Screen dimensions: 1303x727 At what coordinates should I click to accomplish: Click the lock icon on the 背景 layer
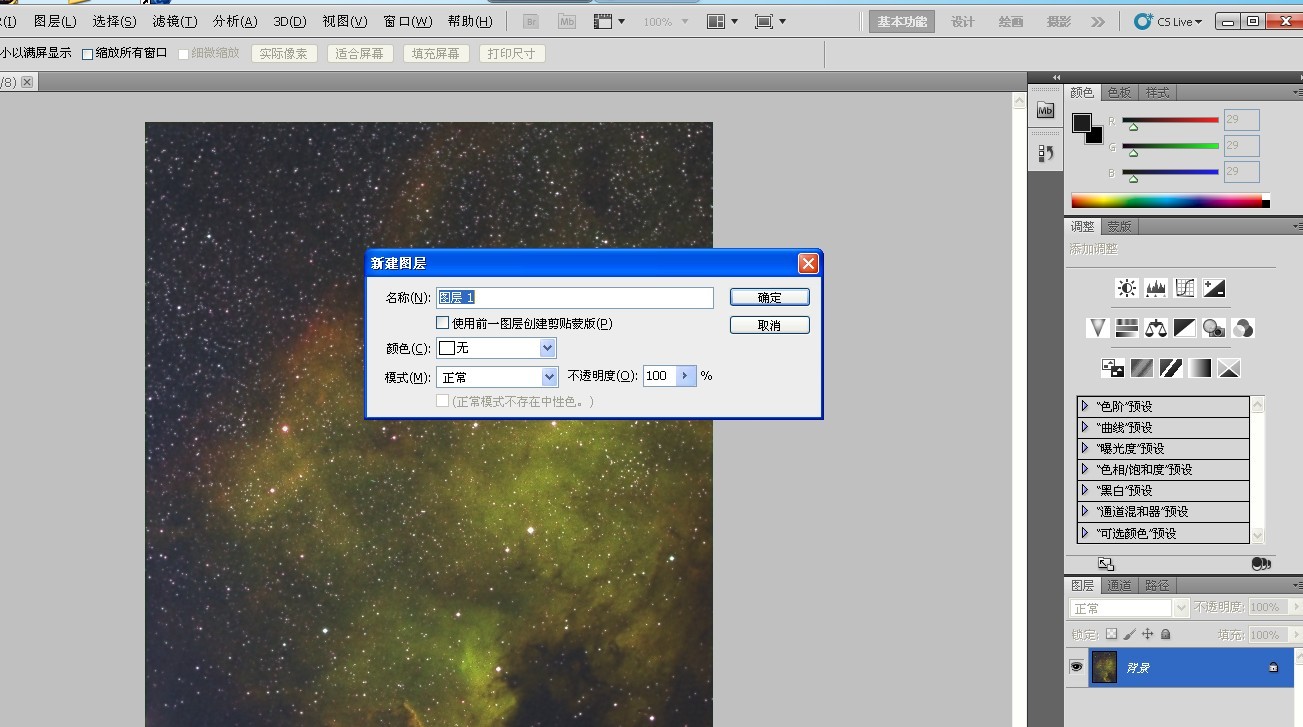1273,667
